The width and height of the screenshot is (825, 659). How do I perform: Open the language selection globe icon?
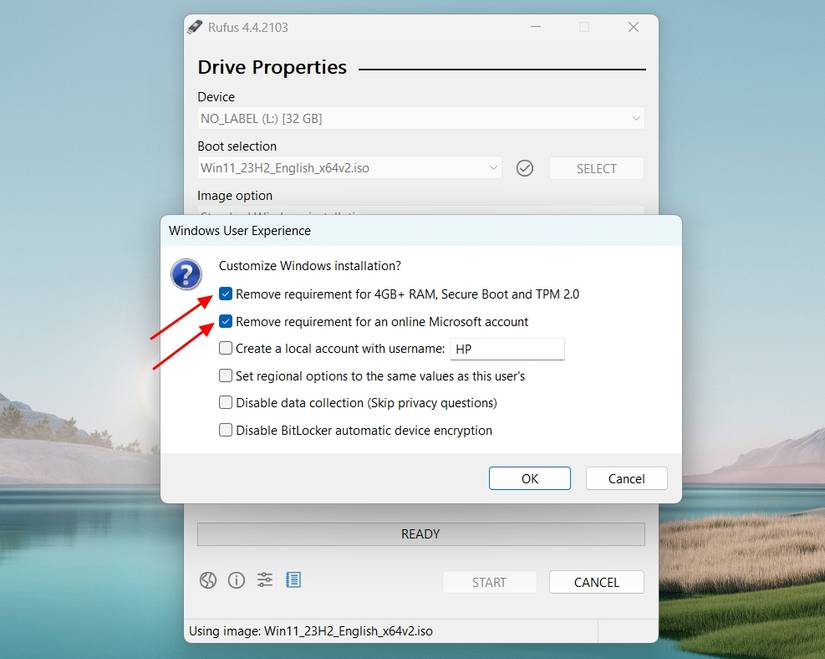(208, 580)
